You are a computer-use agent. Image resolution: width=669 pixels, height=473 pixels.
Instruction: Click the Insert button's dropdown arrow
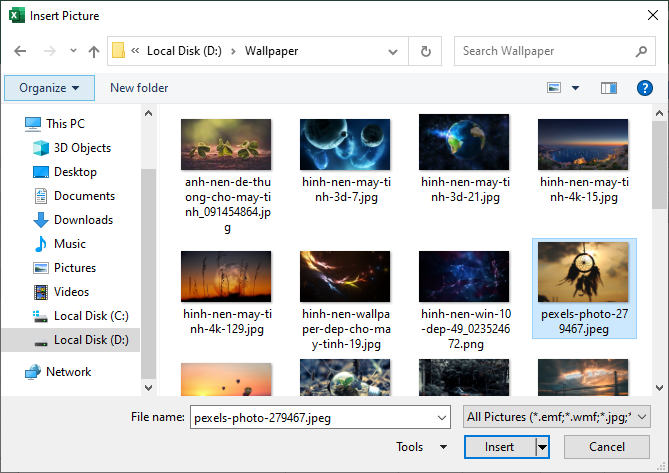tap(543, 447)
